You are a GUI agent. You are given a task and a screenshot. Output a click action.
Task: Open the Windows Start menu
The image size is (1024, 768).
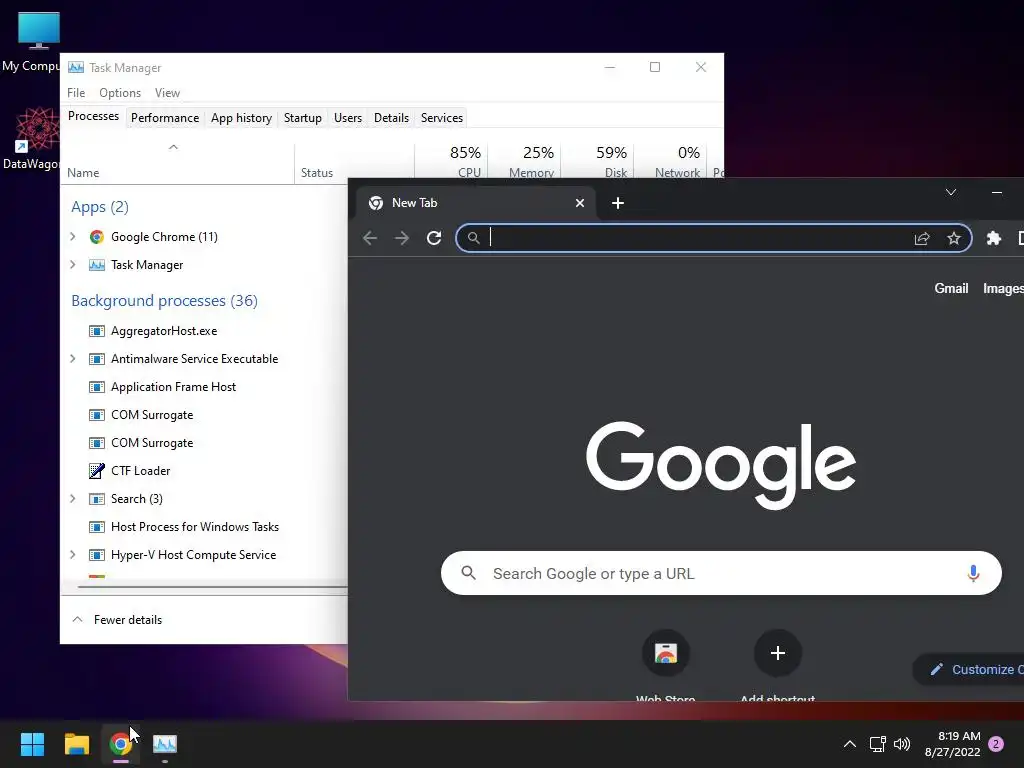click(32, 744)
